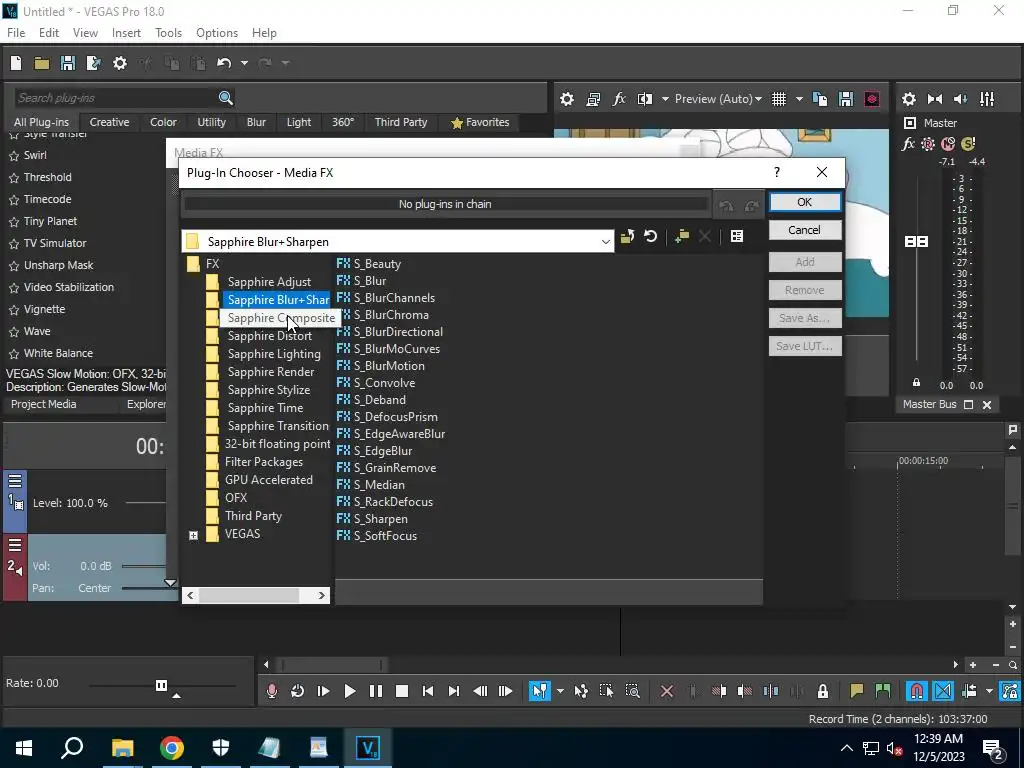Image resolution: width=1024 pixels, height=768 pixels.
Task: Open Video Output FX in preview toolbar
Action: coord(618,99)
